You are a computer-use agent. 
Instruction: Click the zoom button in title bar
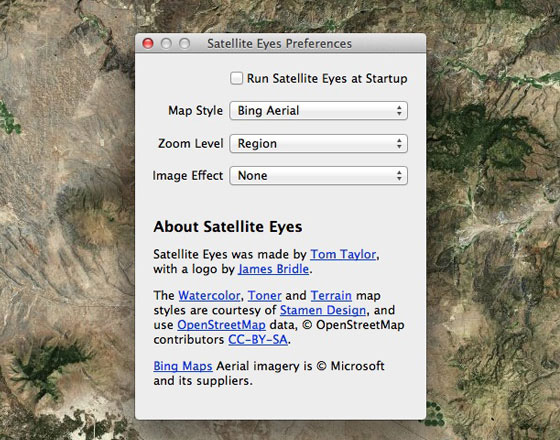184,44
